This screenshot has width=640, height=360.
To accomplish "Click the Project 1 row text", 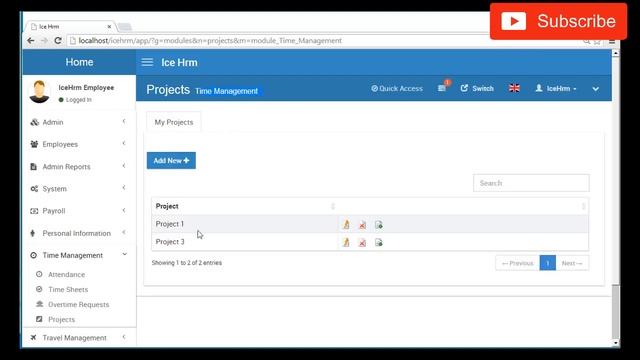I will click(170, 224).
